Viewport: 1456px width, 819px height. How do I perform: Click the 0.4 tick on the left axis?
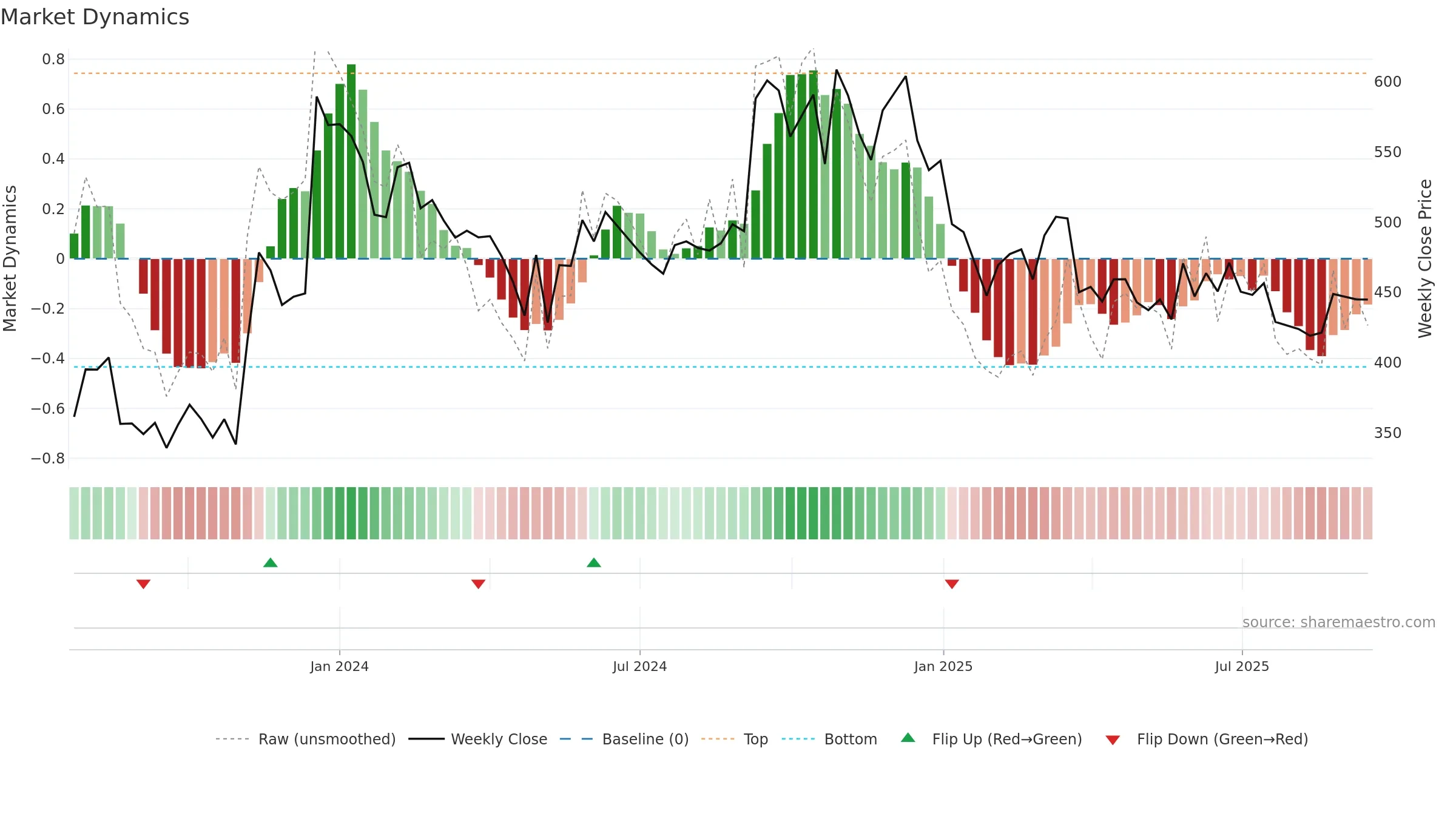pyautogui.click(x=53, y=159)
